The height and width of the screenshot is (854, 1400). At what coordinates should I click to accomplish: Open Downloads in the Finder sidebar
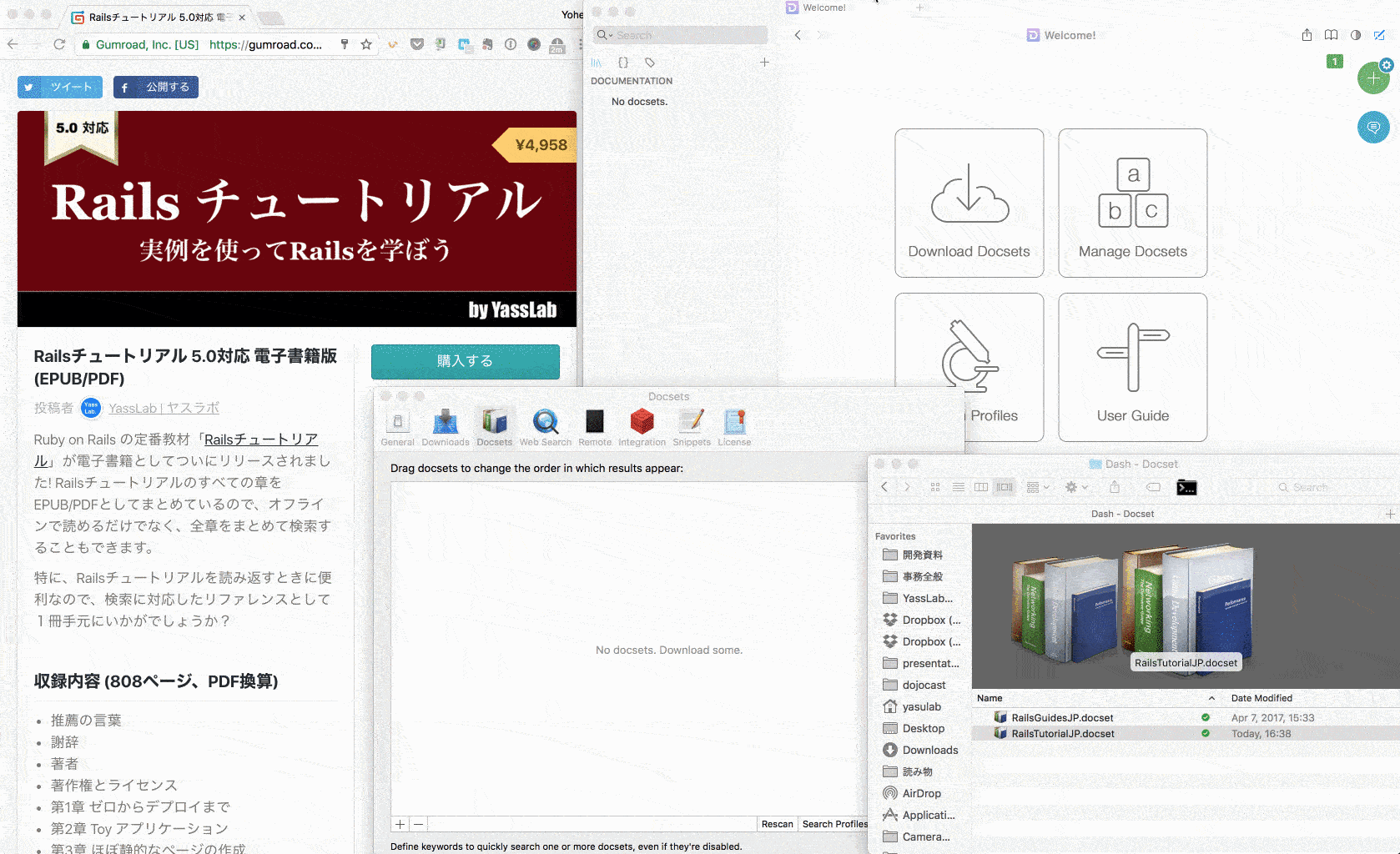[920, 750]
